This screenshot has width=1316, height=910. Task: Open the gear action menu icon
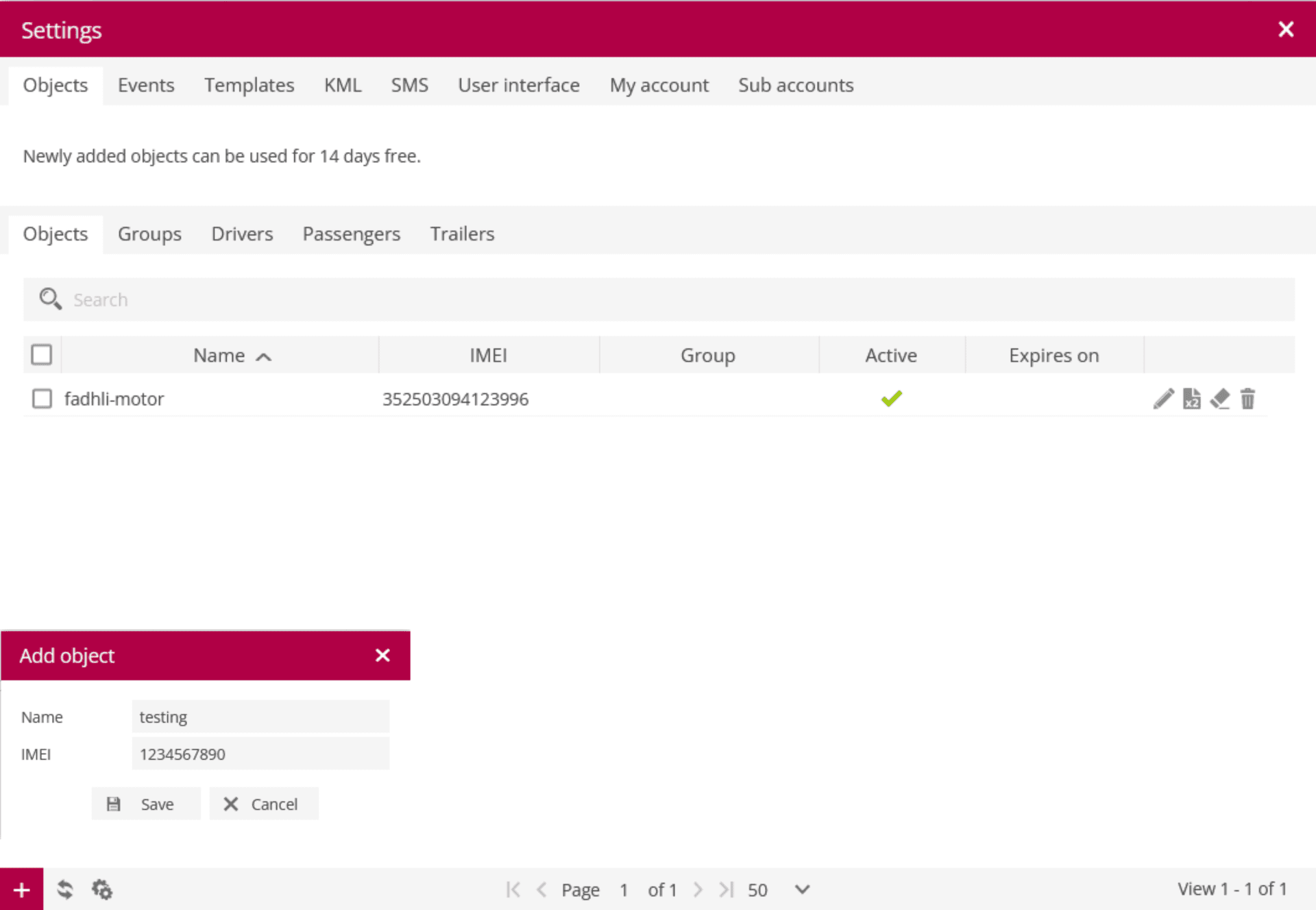pos(102,889)
